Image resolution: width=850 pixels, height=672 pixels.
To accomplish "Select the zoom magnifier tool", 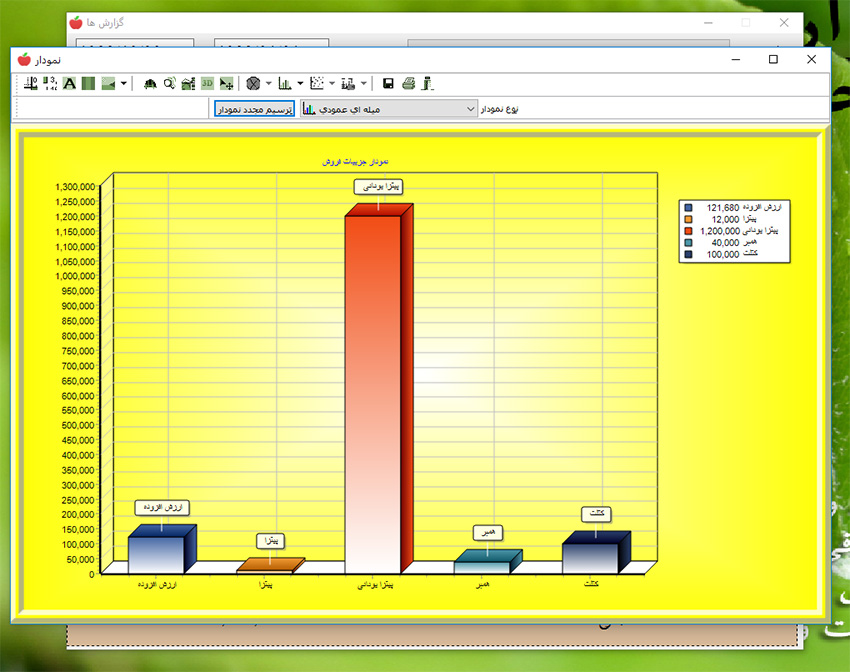I will point(169,84).
